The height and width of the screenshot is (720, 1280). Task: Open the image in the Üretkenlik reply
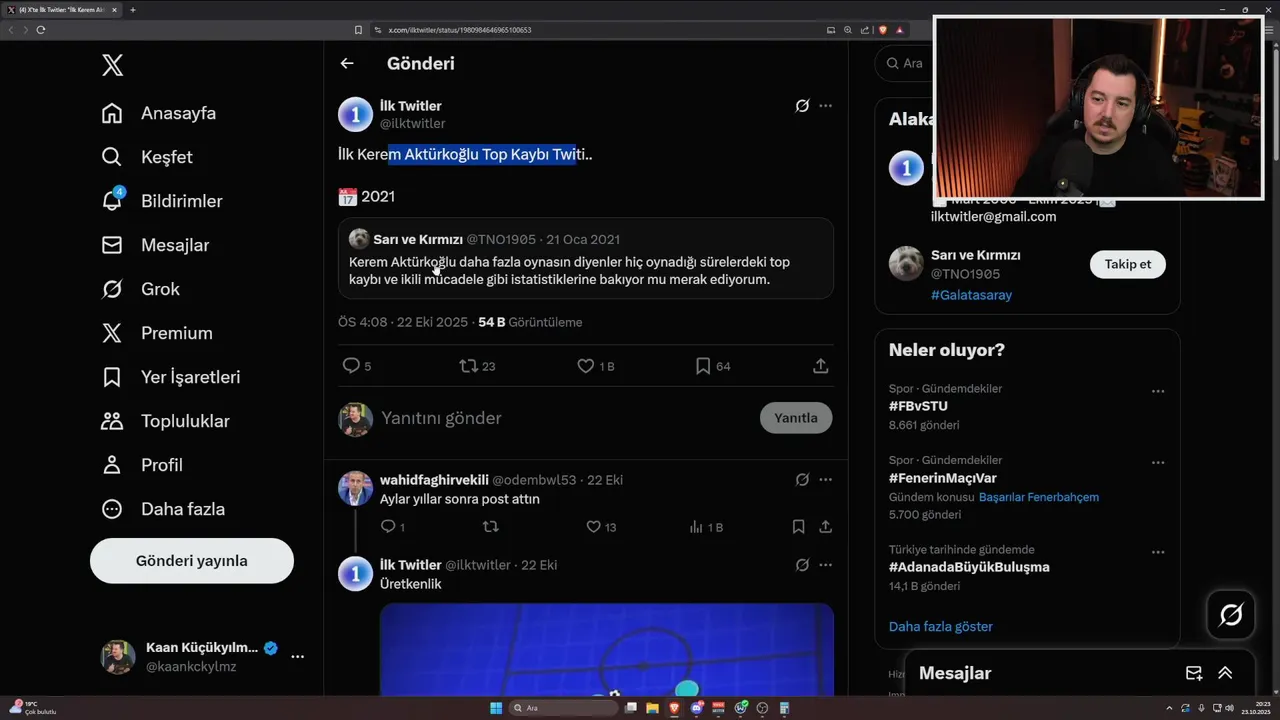(x=607, y=650)
